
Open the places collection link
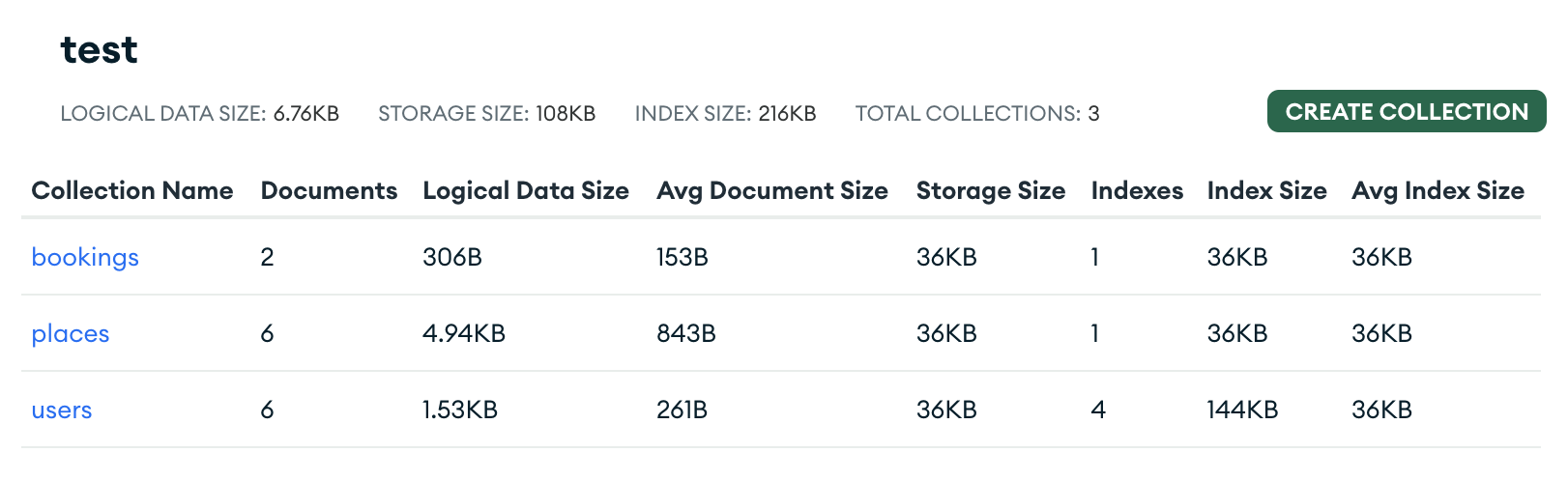[71, 333]
